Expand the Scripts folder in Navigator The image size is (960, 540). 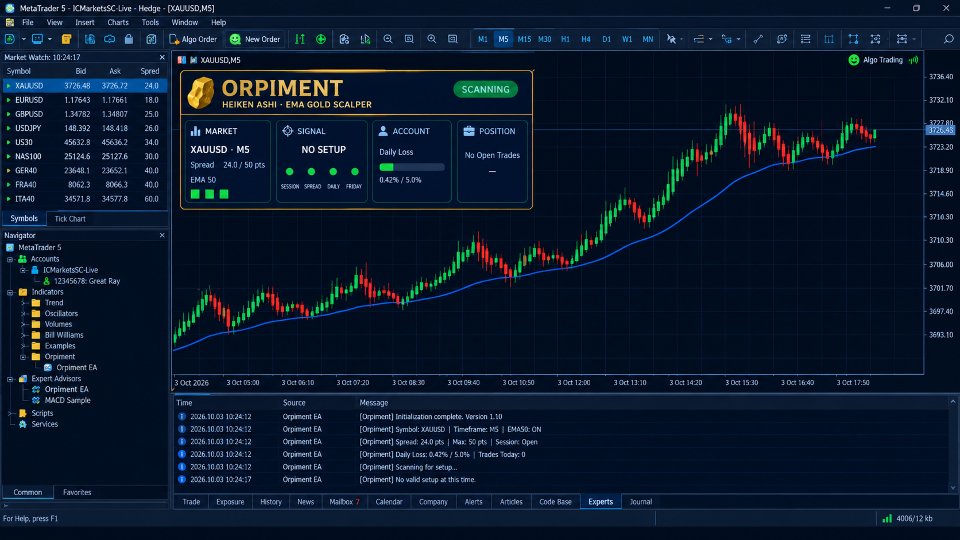click(10, 413)
